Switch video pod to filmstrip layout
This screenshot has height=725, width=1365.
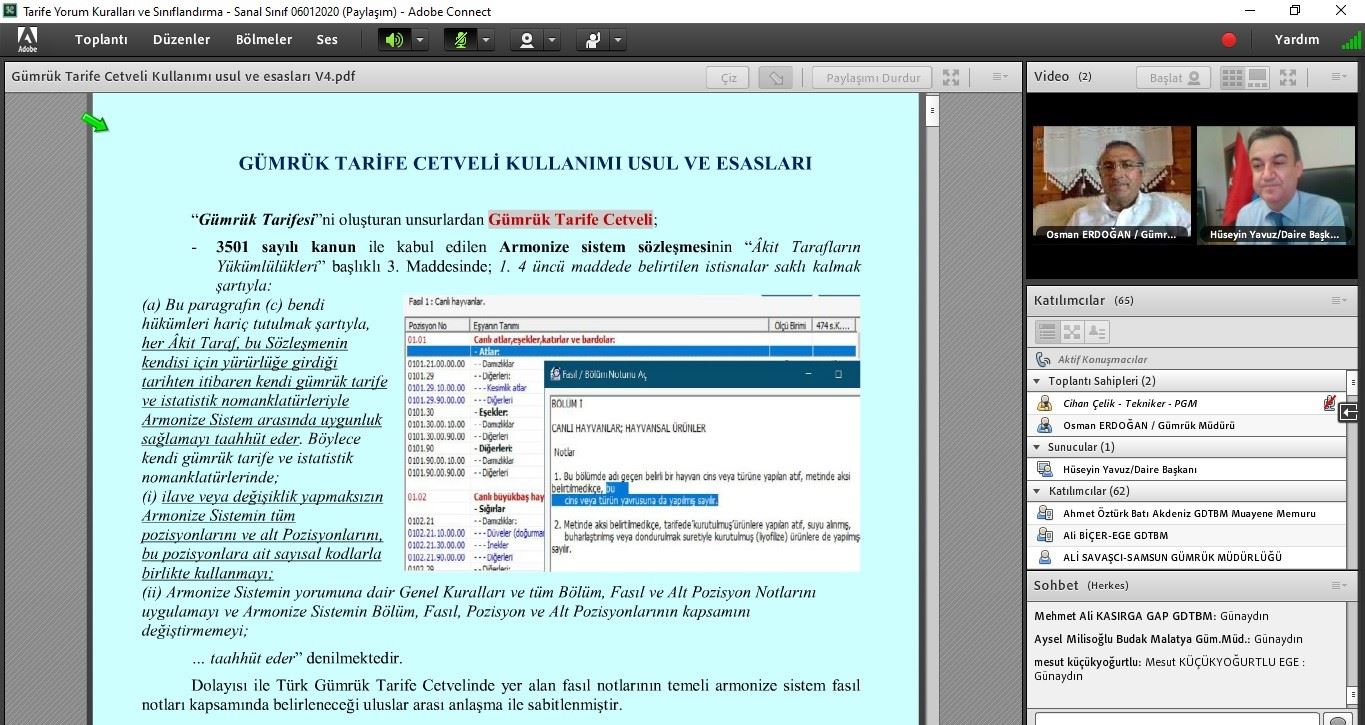[1257, 77]
